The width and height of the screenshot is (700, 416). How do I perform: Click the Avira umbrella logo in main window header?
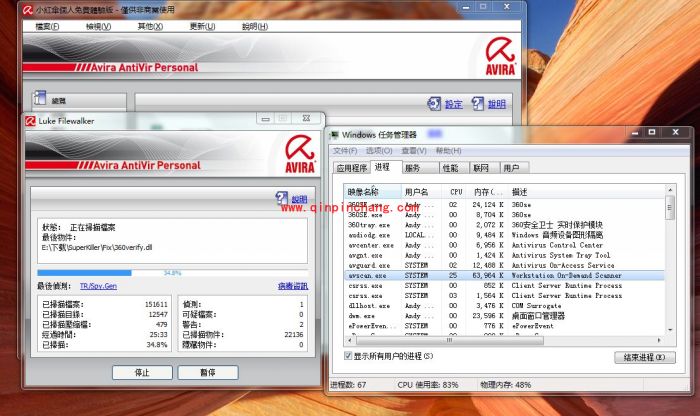pos(500,56)
